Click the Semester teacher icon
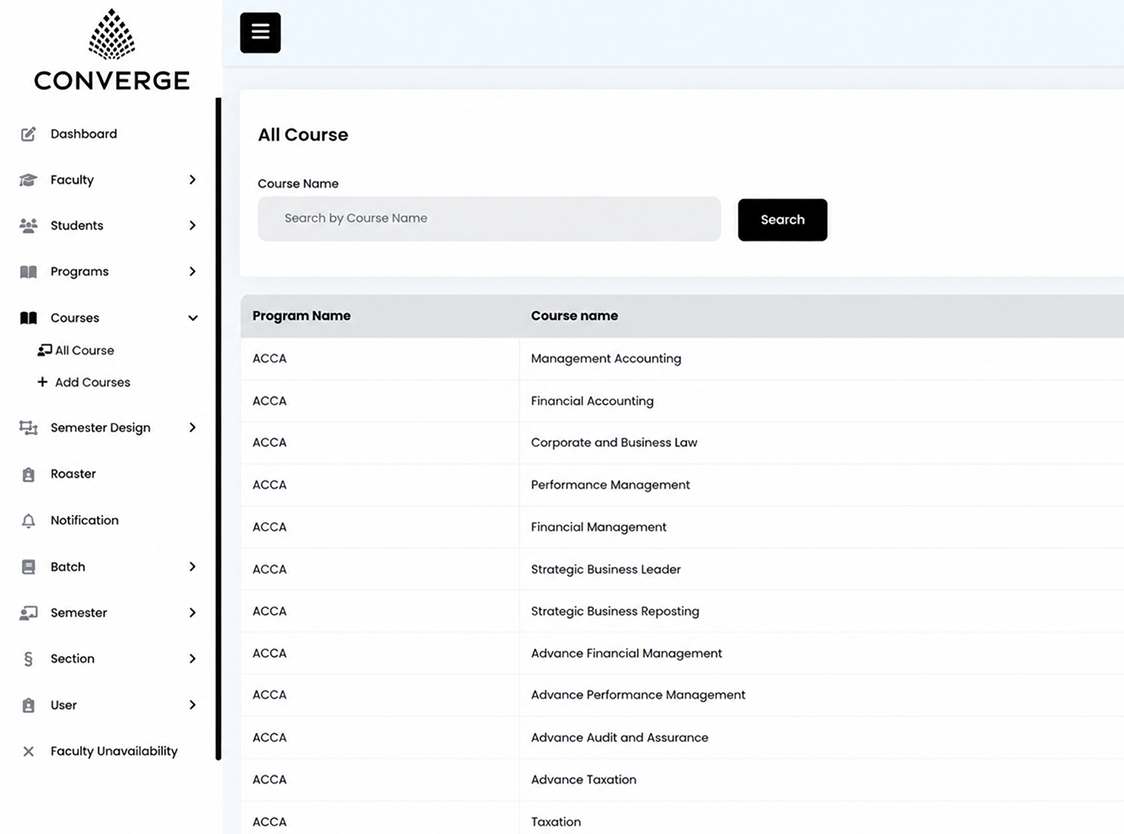 (28, 613)
